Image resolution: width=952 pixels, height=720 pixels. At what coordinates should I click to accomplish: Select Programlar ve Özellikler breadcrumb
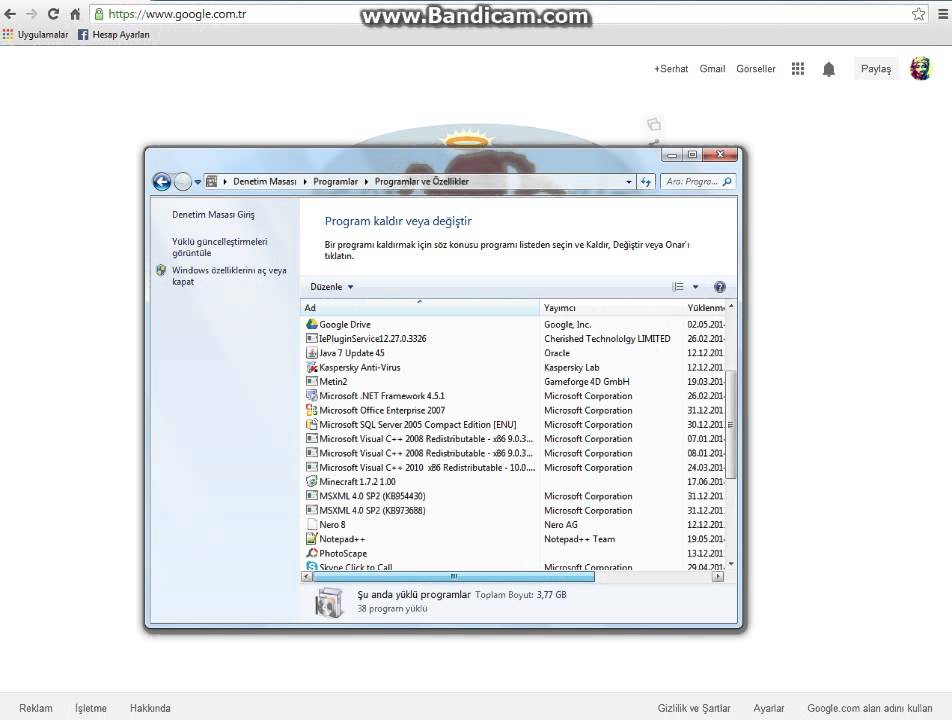[421, 182]
